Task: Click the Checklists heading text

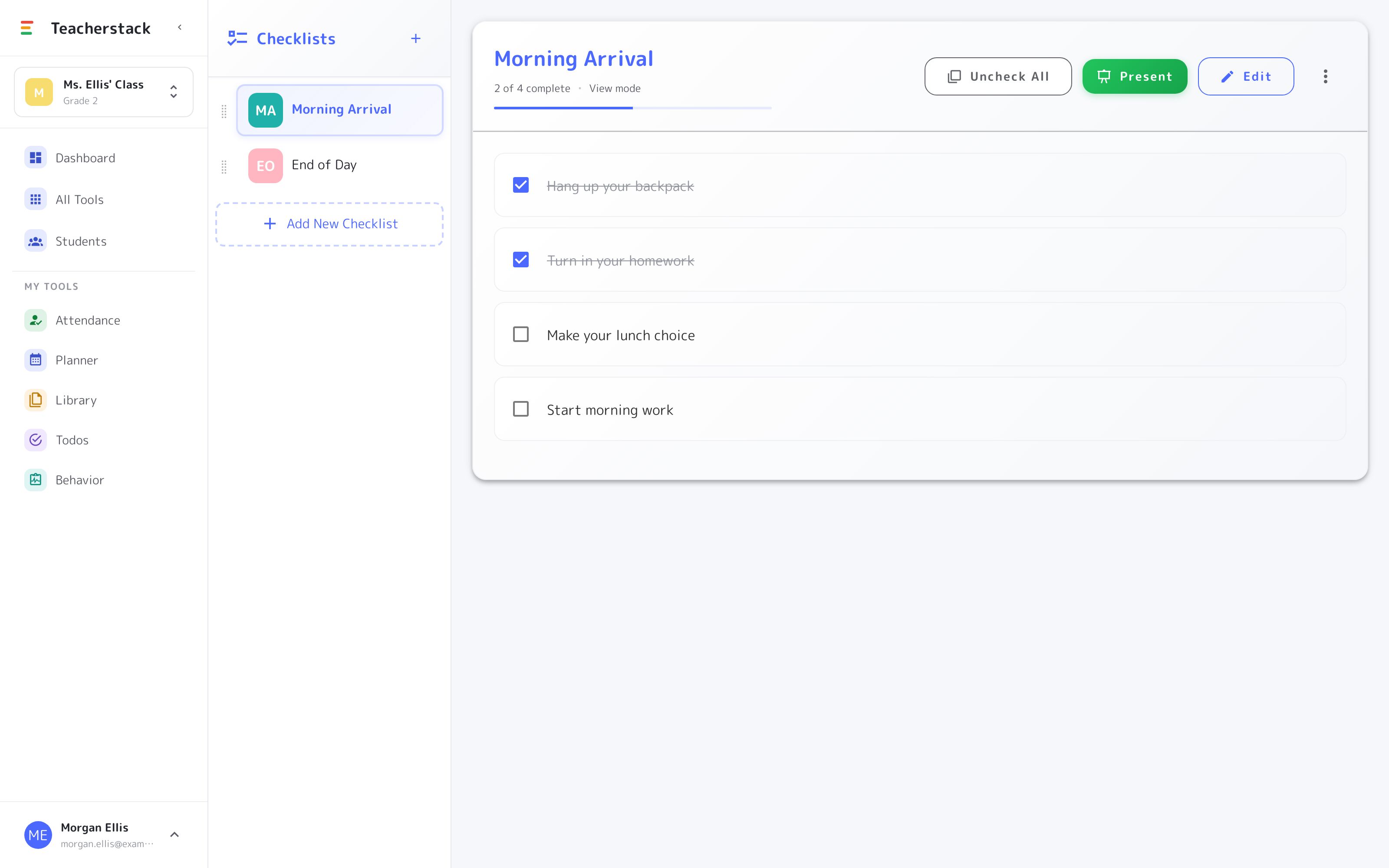Action: 296,39
